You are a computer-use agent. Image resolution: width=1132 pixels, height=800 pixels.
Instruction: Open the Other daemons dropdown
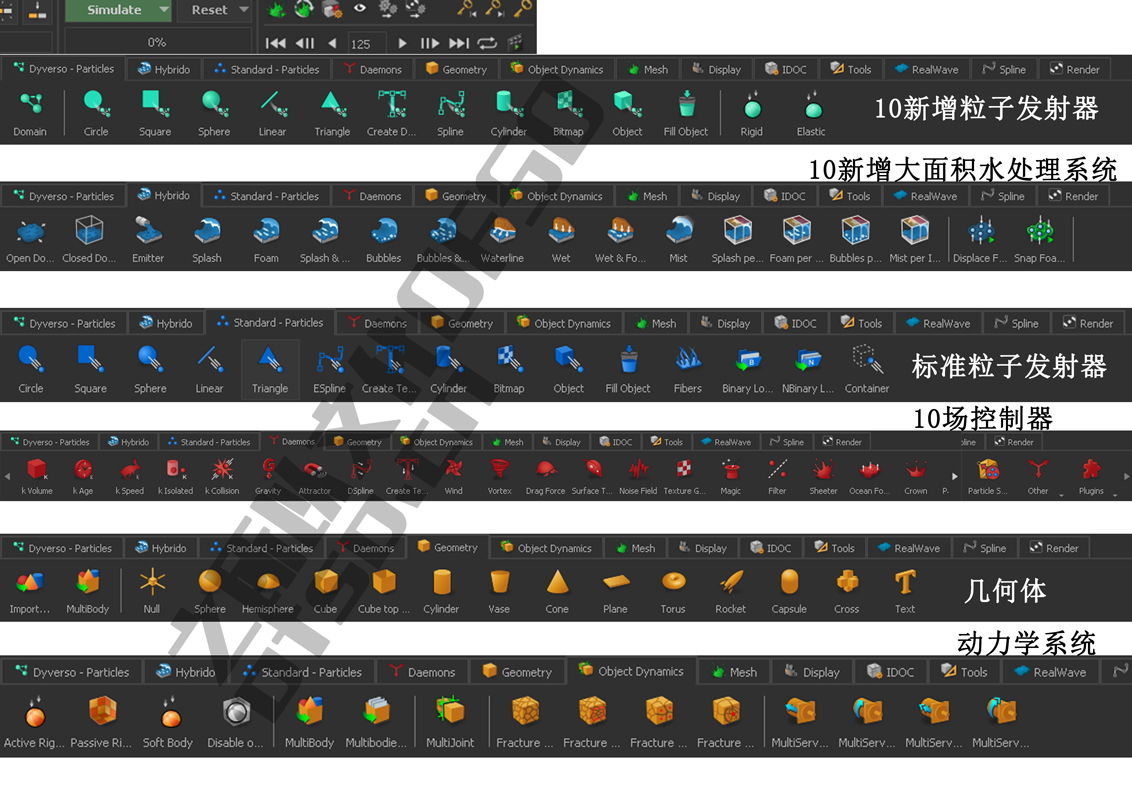(1039, 472)
